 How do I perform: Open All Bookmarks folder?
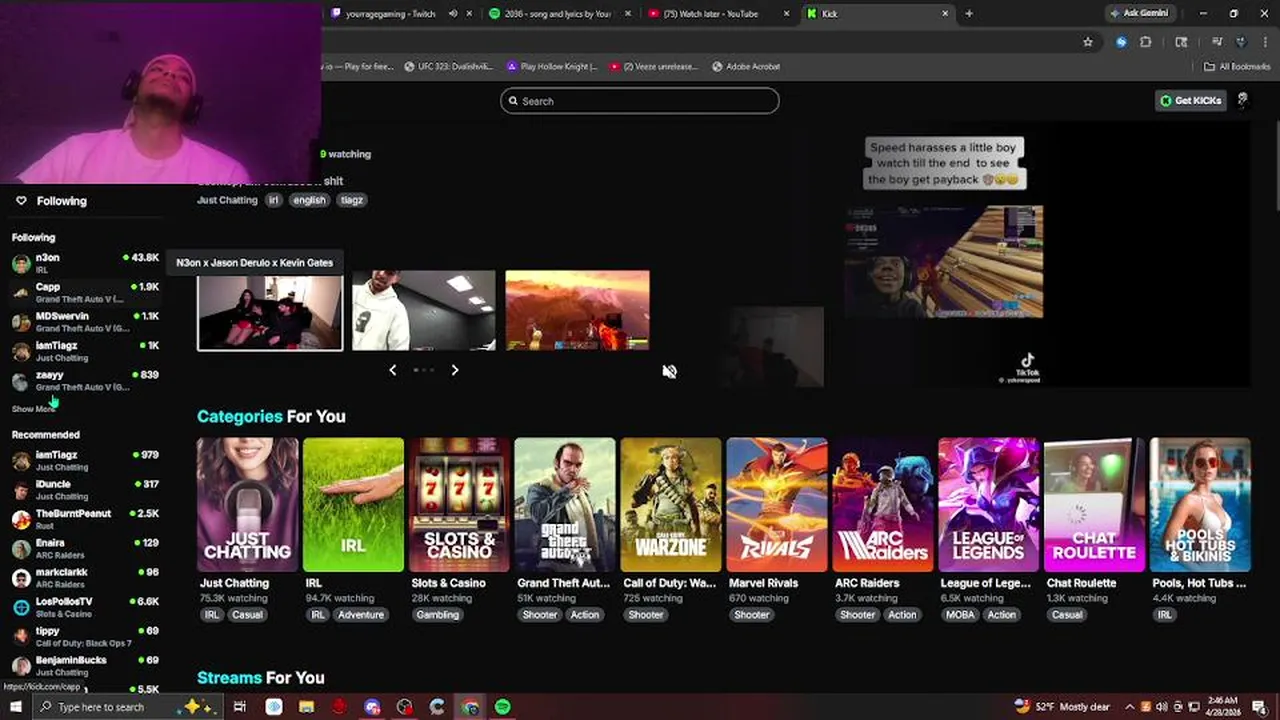click(x=1237, y=67)
